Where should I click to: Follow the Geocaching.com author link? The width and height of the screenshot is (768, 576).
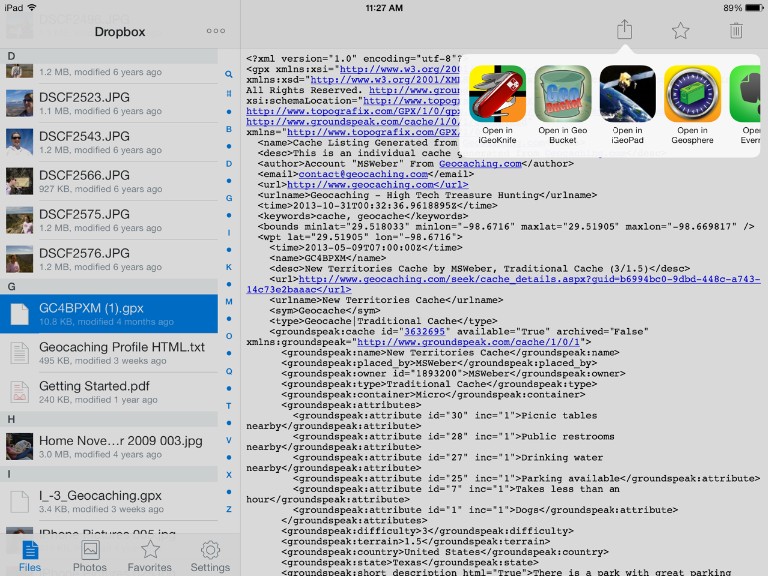pyautogui.click(x=480, y=164)
